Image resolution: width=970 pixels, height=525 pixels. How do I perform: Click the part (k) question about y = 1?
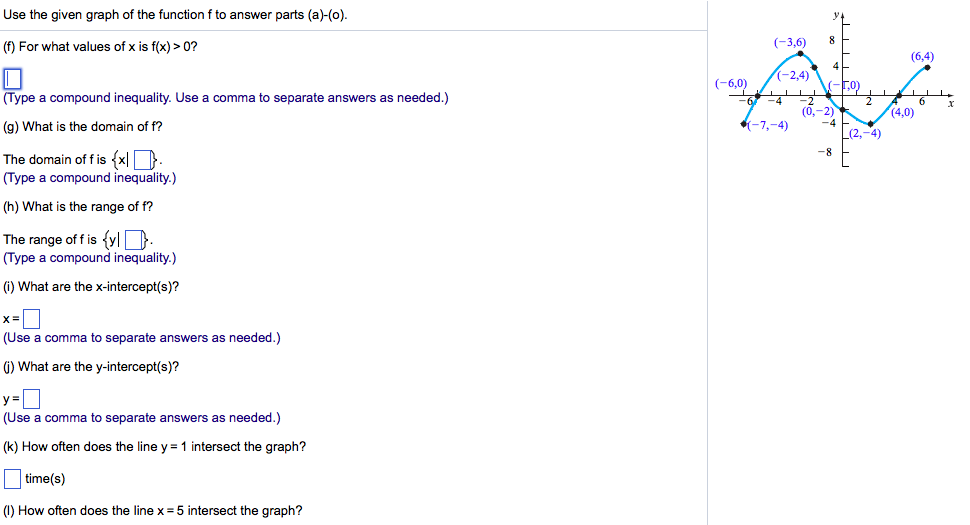click(155, 447)
